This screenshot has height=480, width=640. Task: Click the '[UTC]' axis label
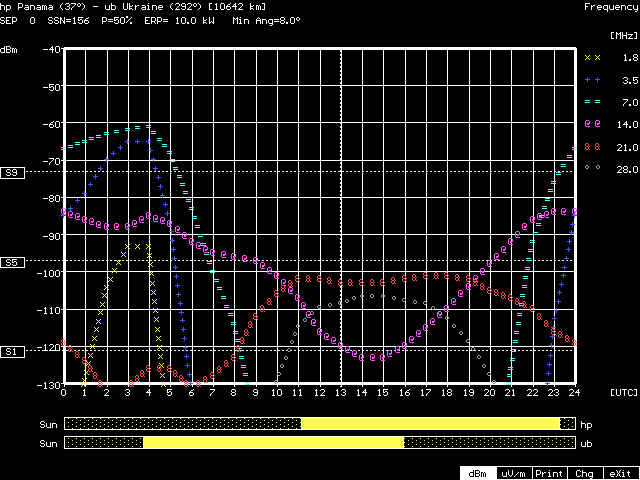click(x=624, y=392)
